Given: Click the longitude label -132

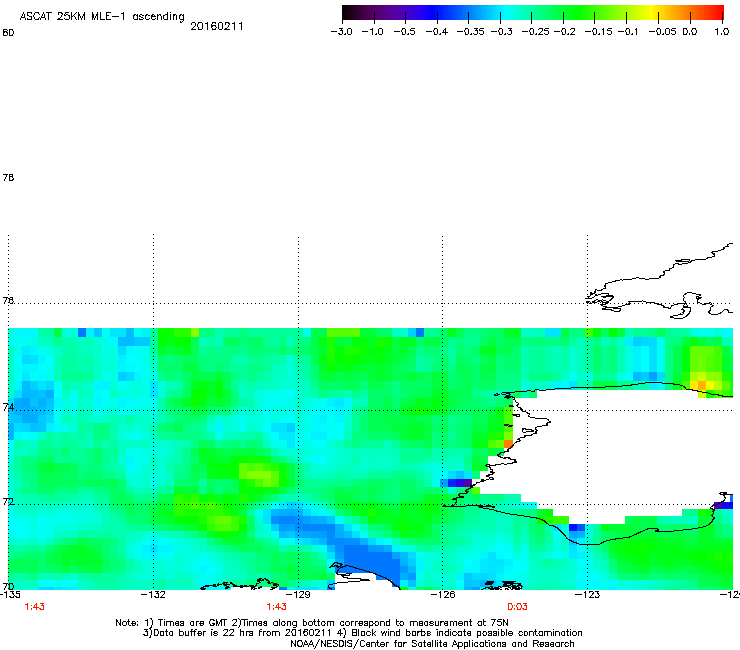Looking at the screenshot, I should click(x=153, y=595).
